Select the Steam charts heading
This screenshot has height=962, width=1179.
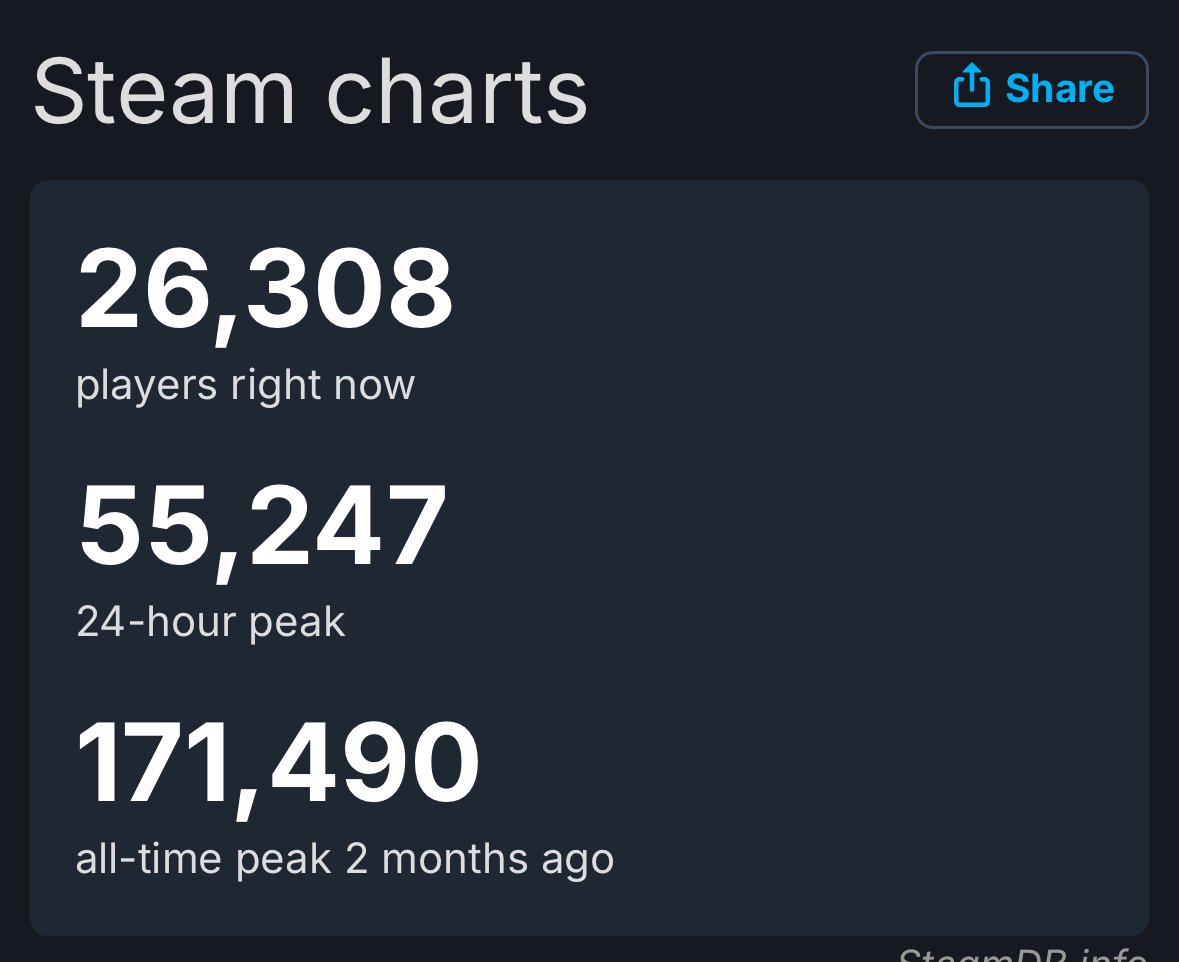pyautogui.click(x=310, y=92)
